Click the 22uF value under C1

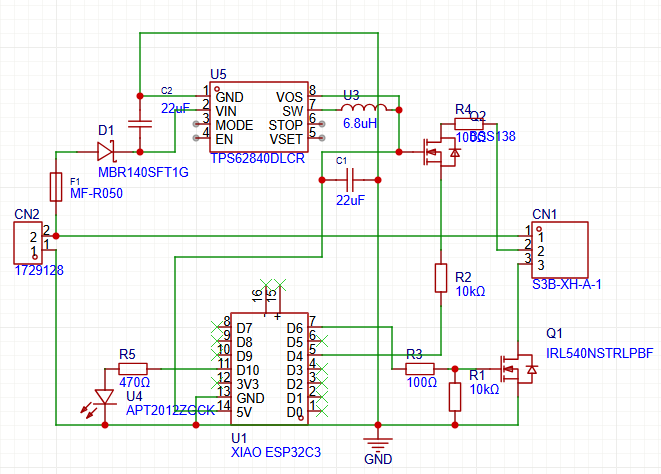tap(350, 200)
